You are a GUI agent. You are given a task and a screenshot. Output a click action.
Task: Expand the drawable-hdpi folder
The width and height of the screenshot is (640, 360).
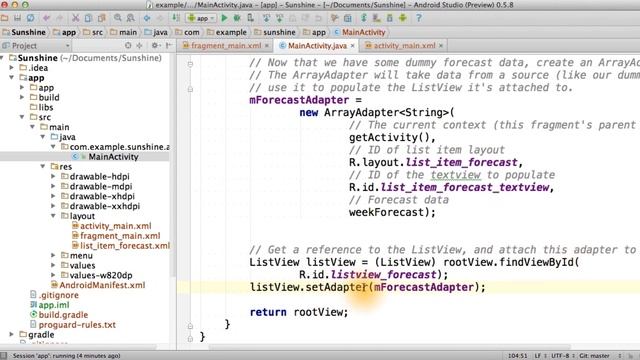coord(53,176)
